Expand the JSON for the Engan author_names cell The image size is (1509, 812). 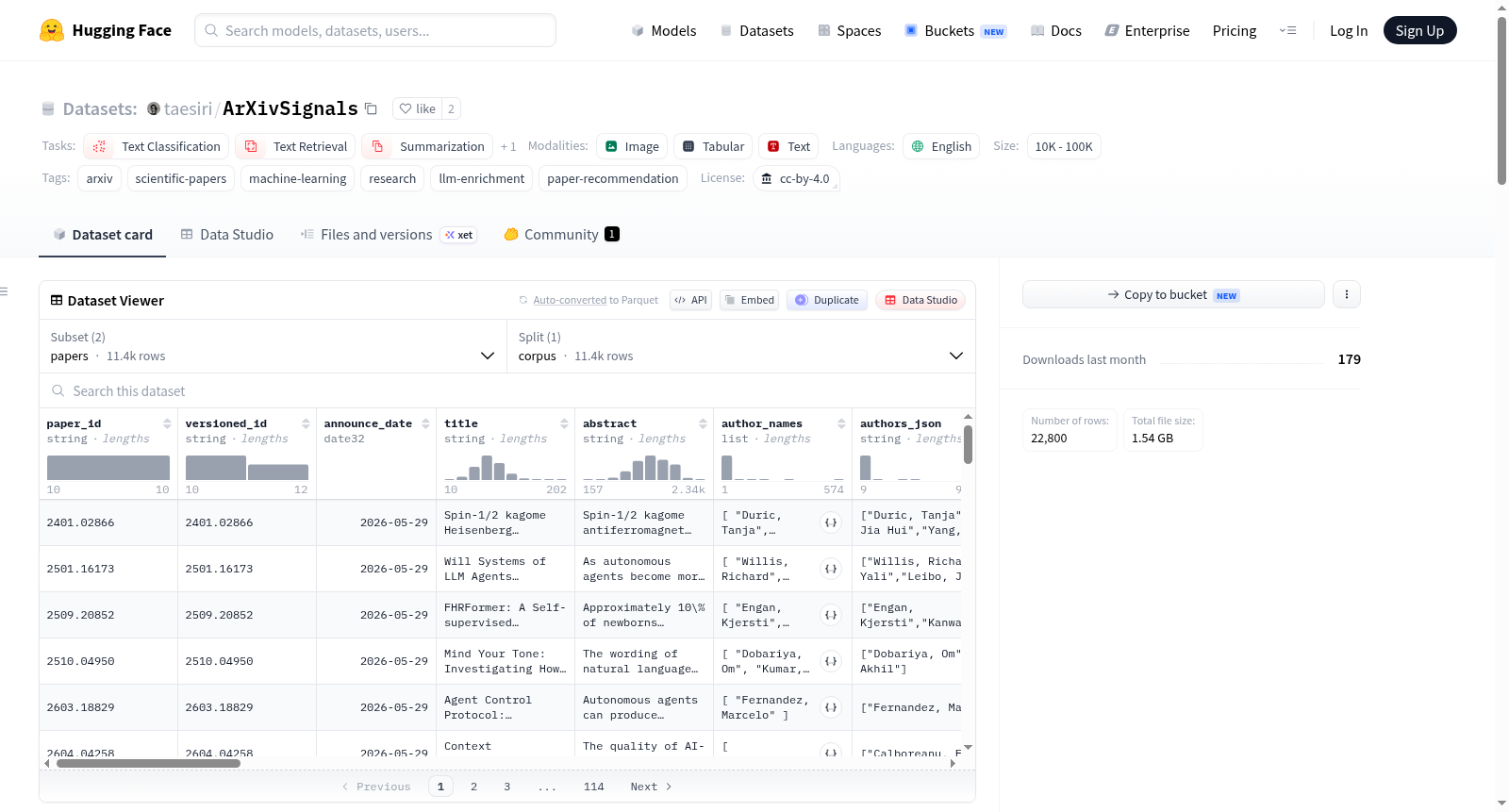(x=831, y=615)
